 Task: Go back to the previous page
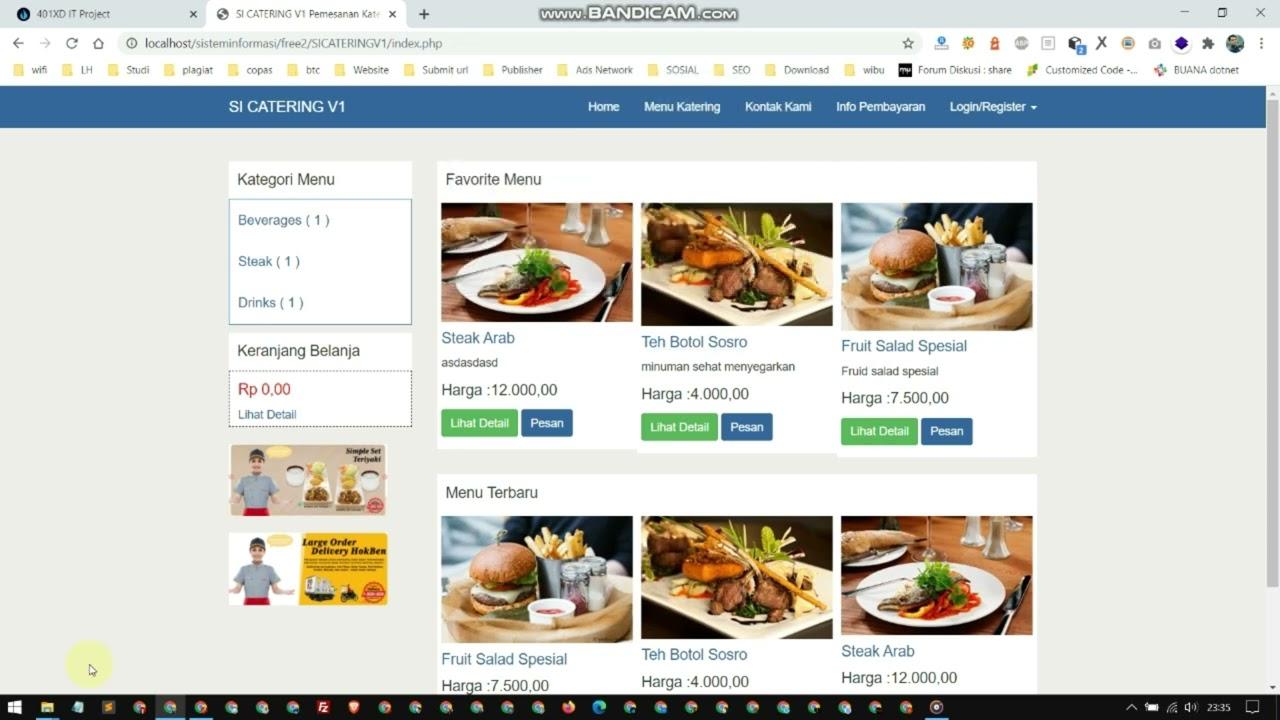click(18, 43)
